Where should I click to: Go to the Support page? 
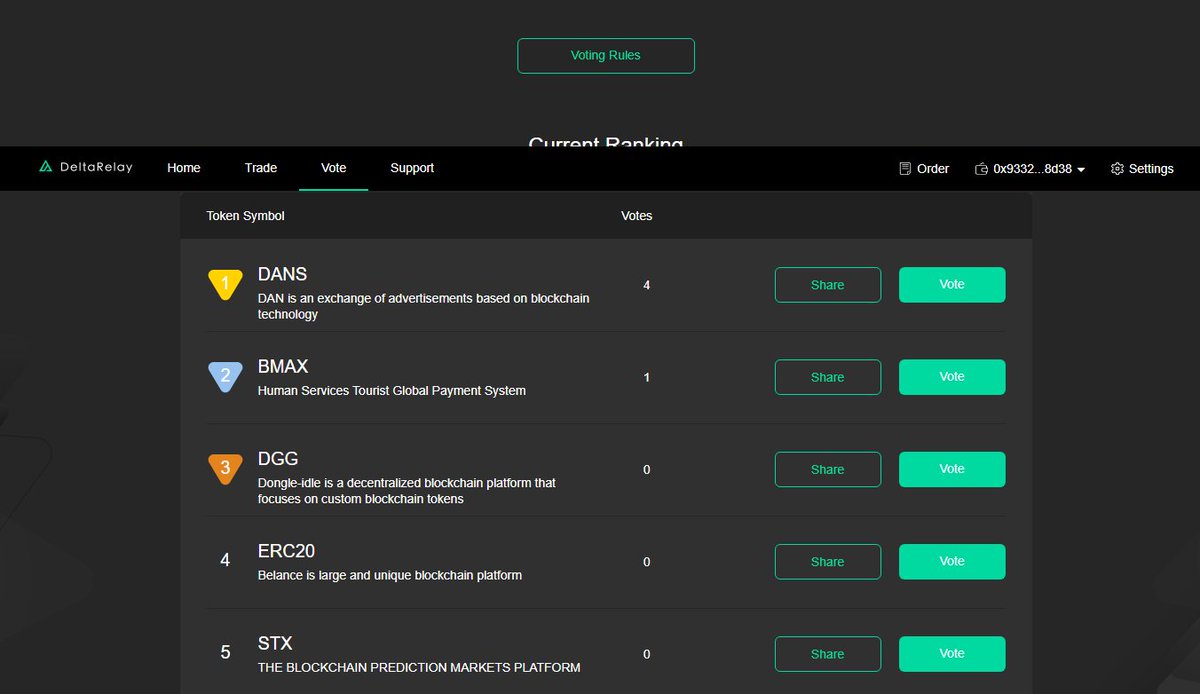(x=412, y=168)
